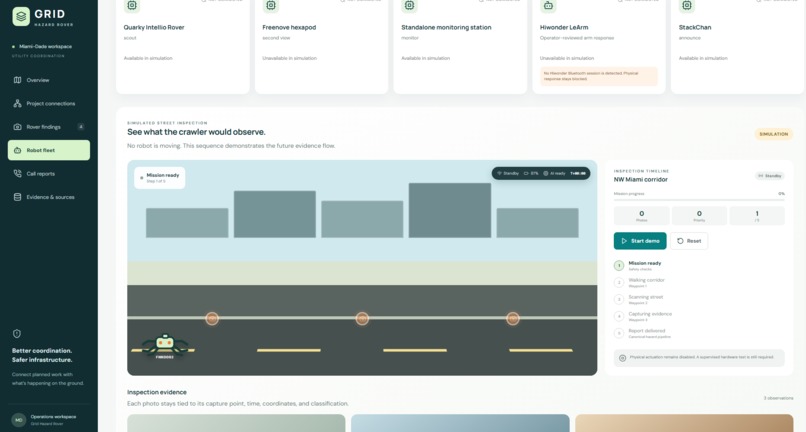Viewport: 806px width, 432px height.
Task: Click the Priority counter tile
Action: click(x=699, y=215)
